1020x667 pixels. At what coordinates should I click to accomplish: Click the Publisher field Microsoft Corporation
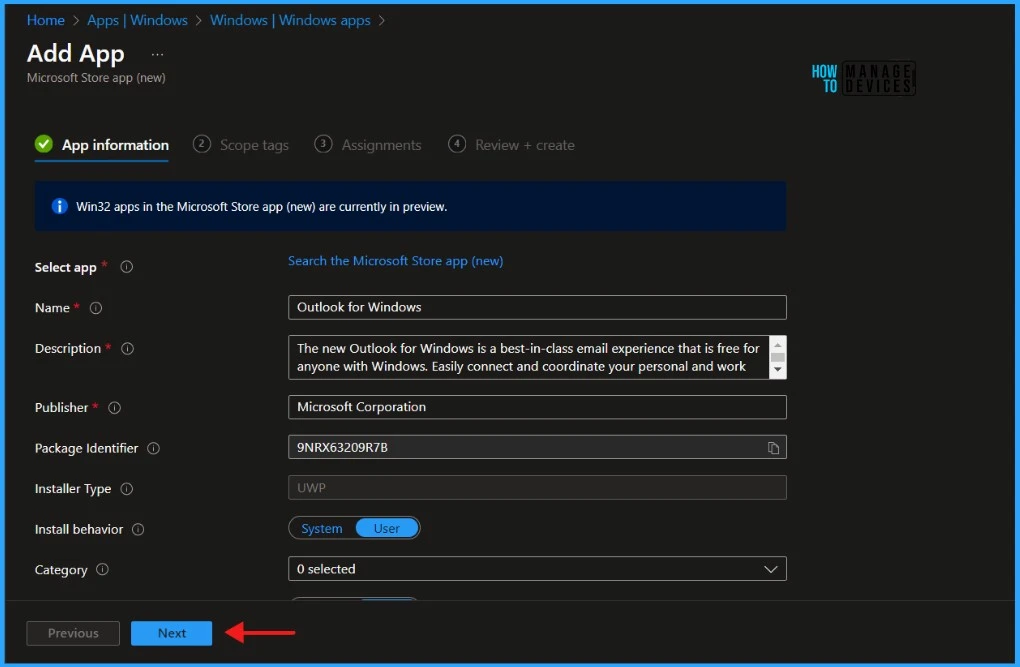(537, 407)
